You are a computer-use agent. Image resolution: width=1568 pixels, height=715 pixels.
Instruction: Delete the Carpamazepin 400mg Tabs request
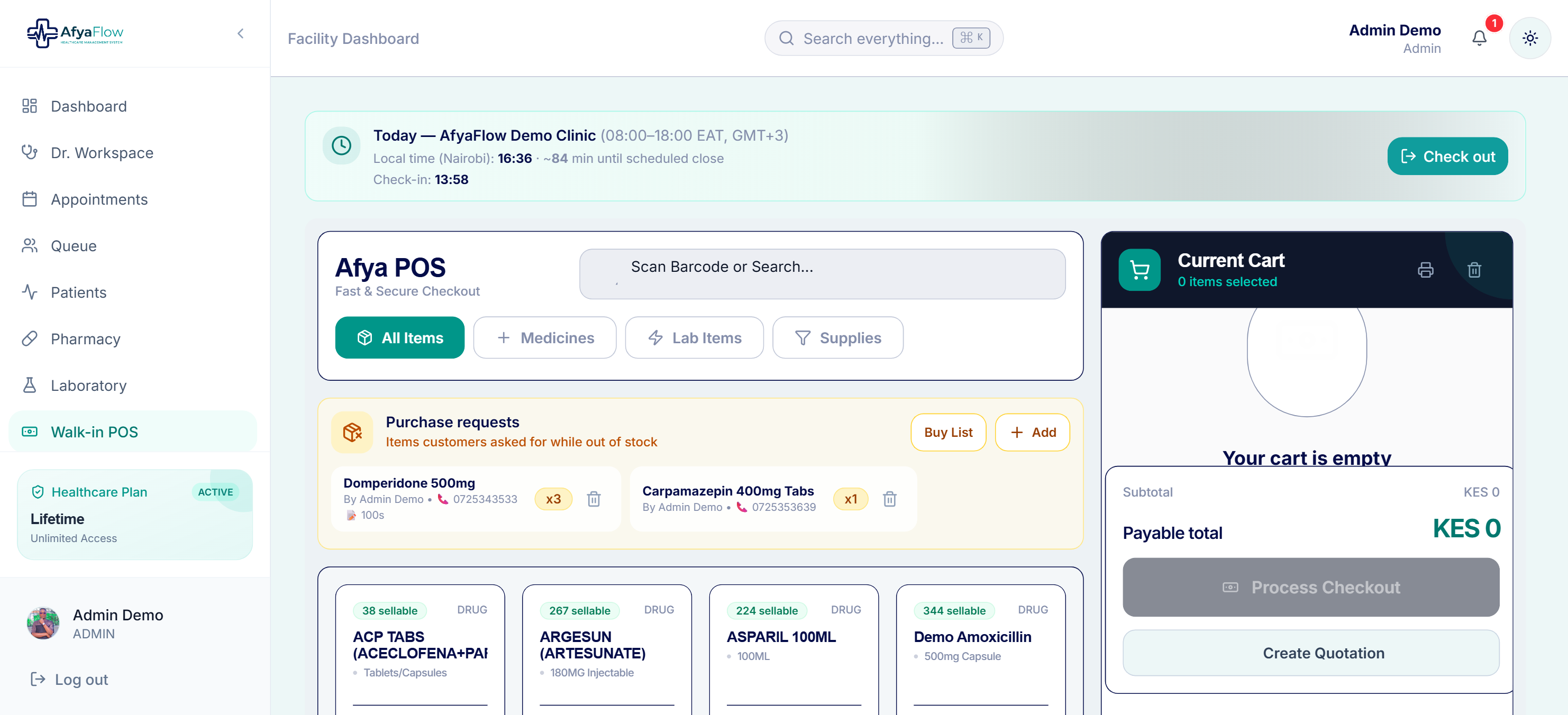pyautogui.click(x=889, y=499)
